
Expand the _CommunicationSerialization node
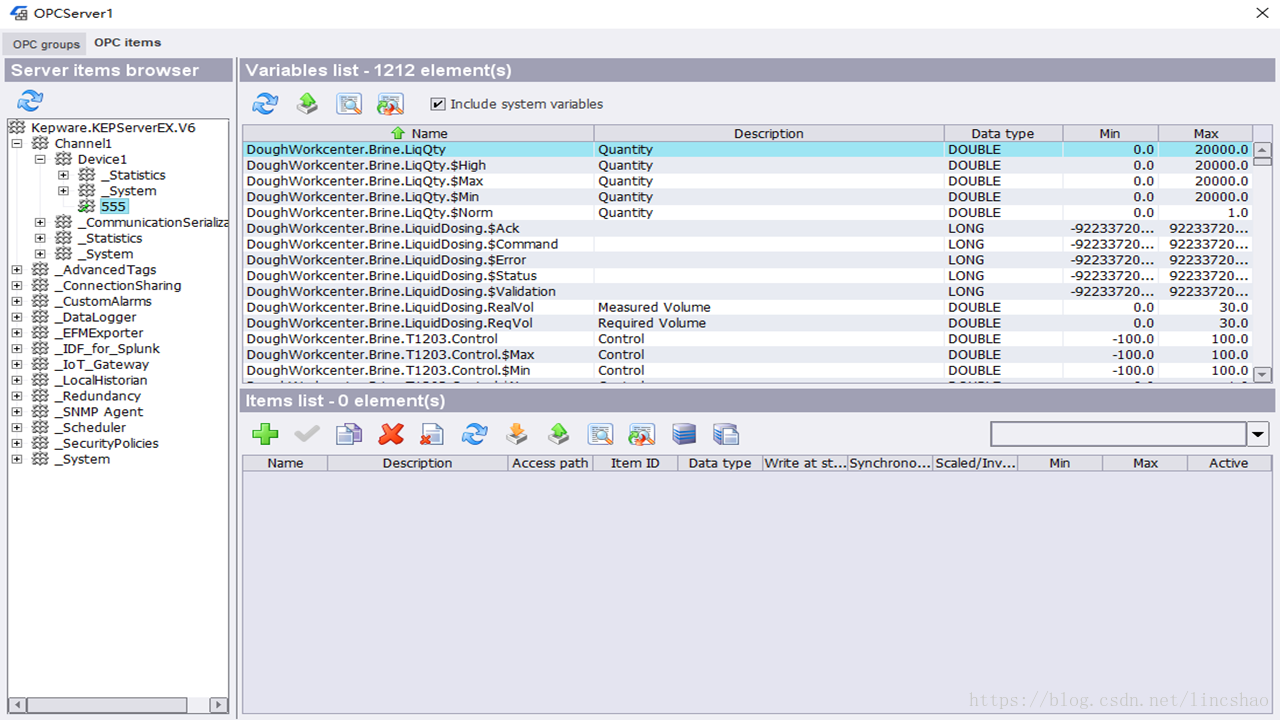[40, 223]
